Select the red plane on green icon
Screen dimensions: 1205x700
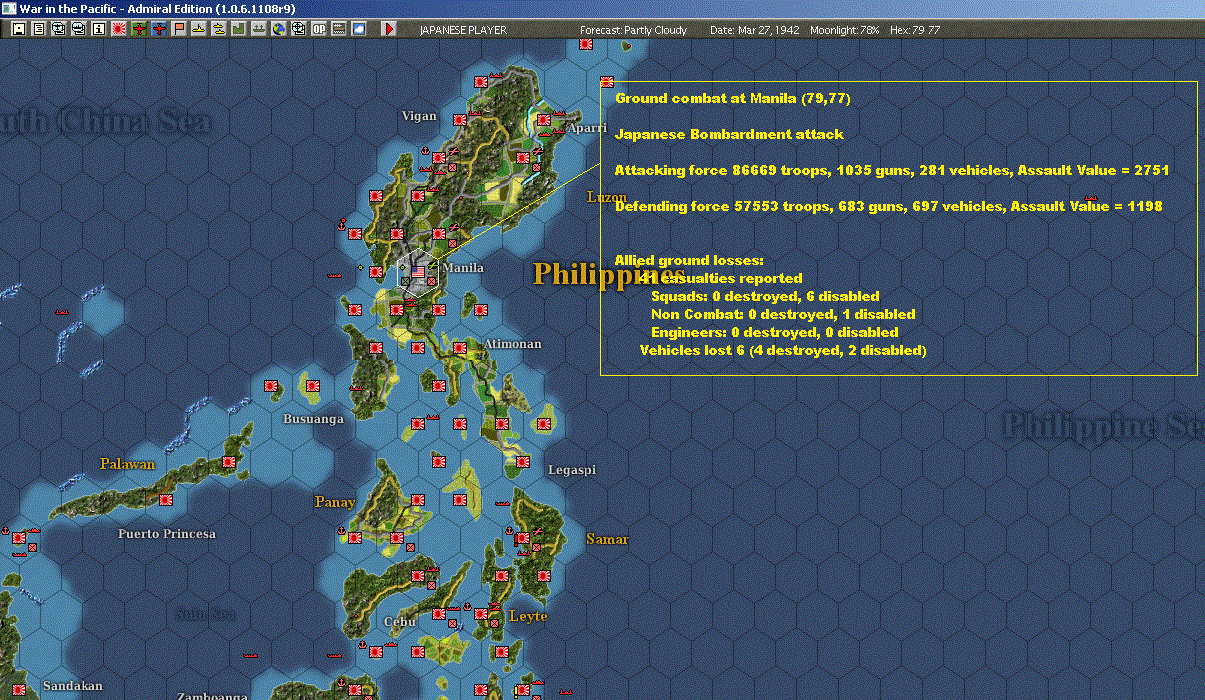139,29
